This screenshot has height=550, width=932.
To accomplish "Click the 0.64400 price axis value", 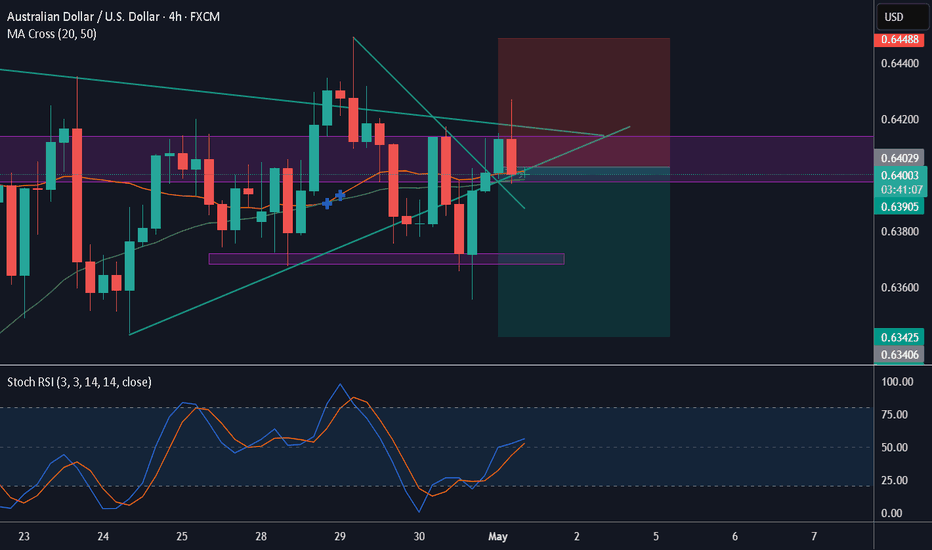I will tap(899, 63).
